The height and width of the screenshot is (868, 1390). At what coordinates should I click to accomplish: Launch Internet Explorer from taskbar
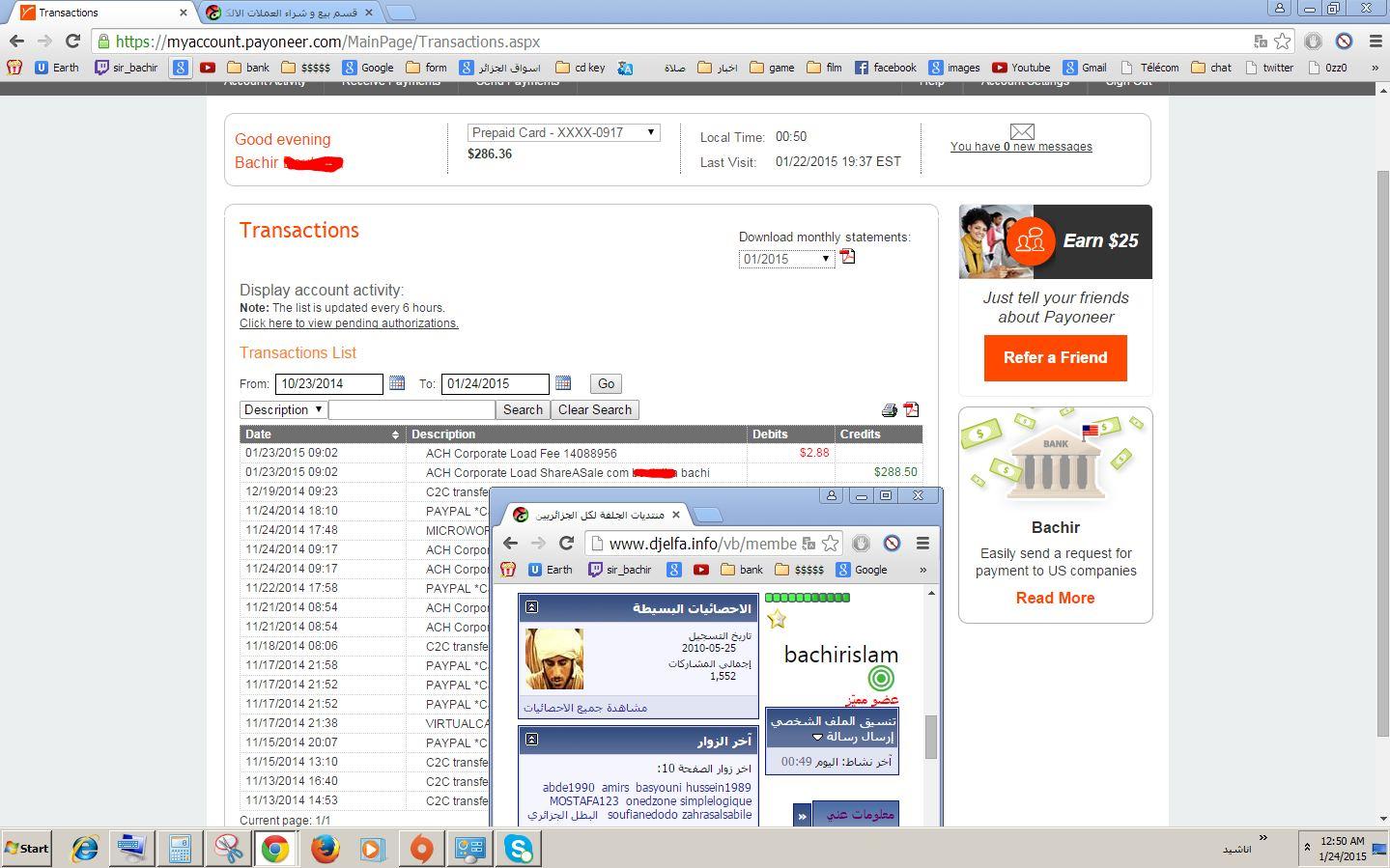click(85, 849)
